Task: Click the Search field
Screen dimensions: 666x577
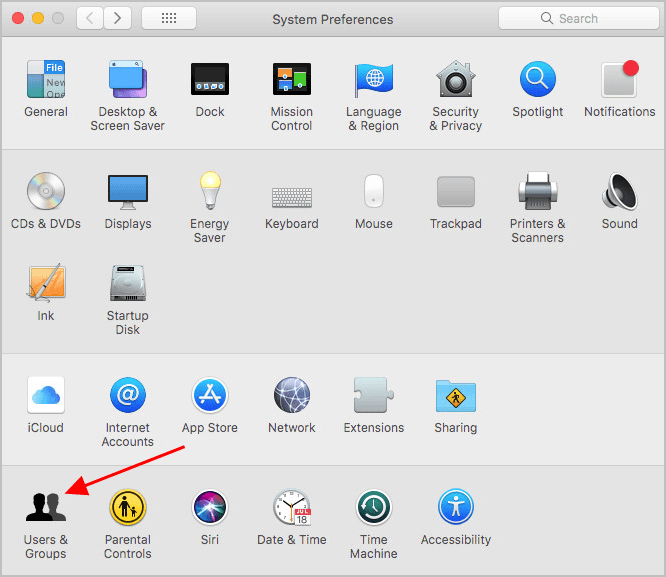Action: click(579, 18)
